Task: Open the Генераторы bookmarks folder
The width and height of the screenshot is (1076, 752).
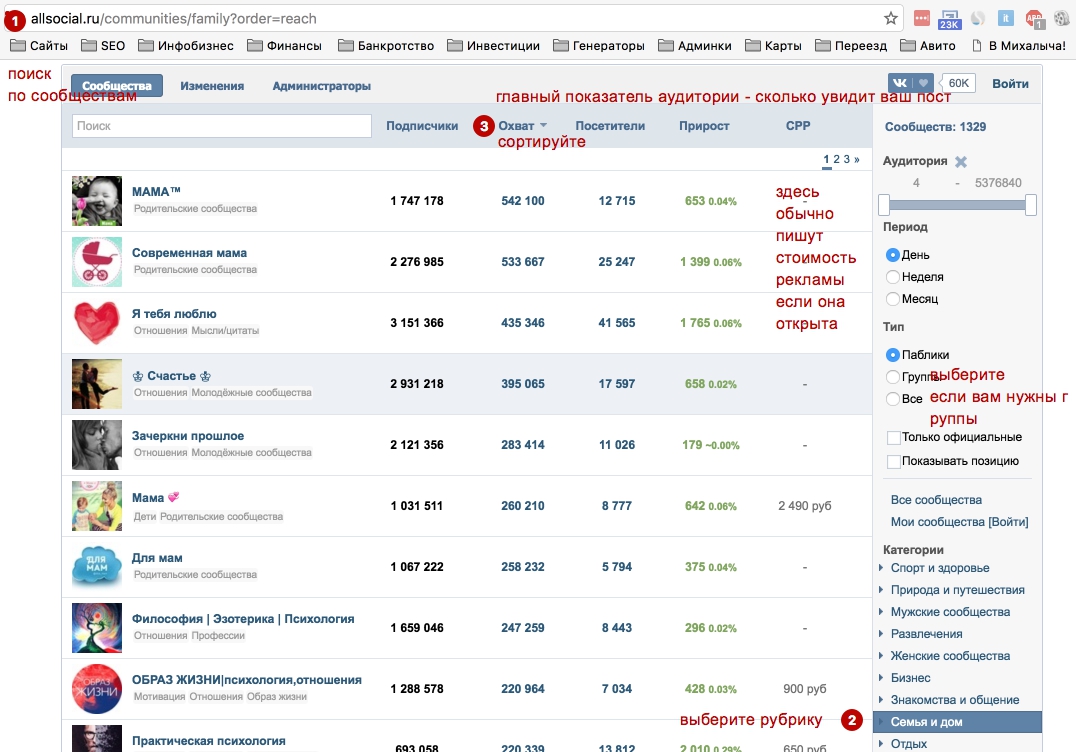Action: point(599,46)
